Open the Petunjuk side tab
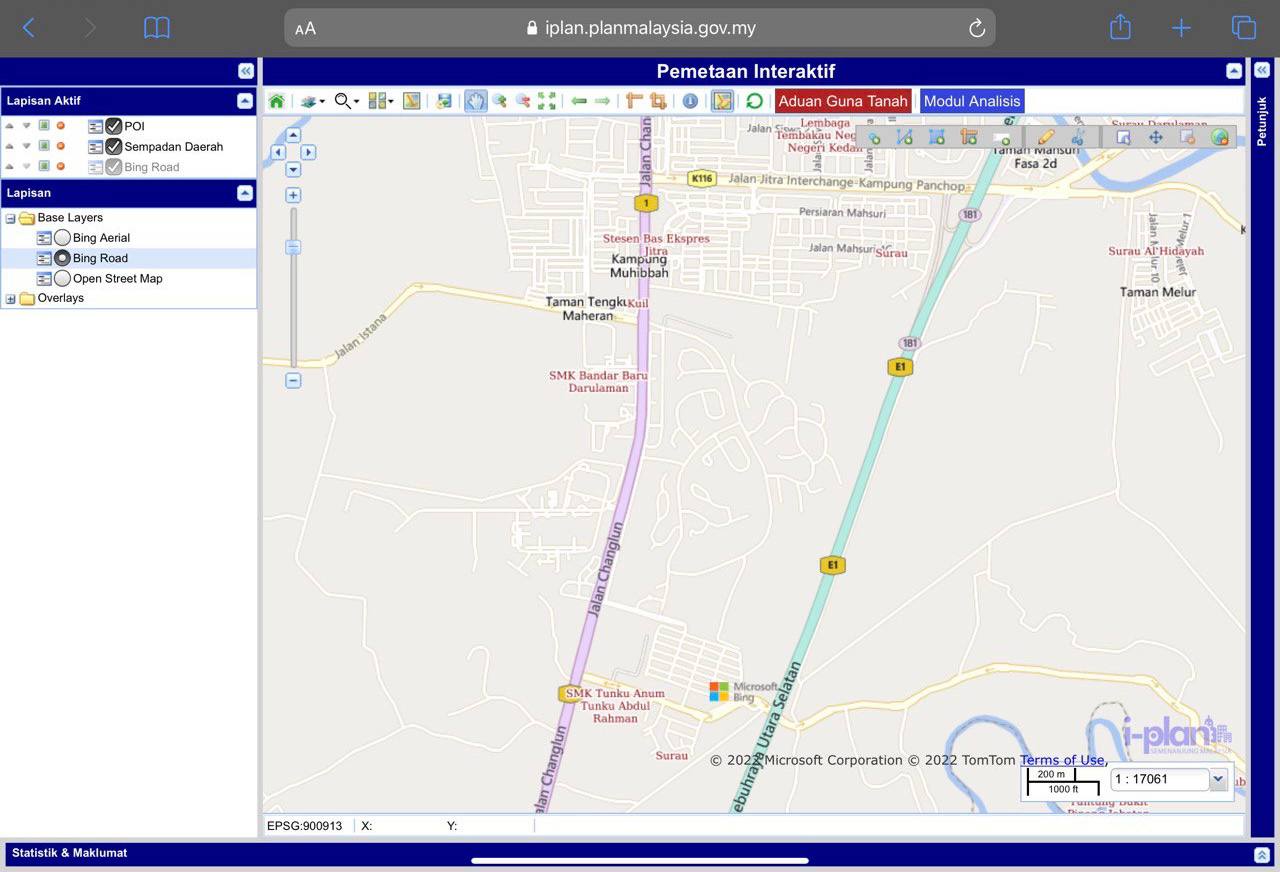 click(1262, 120)
